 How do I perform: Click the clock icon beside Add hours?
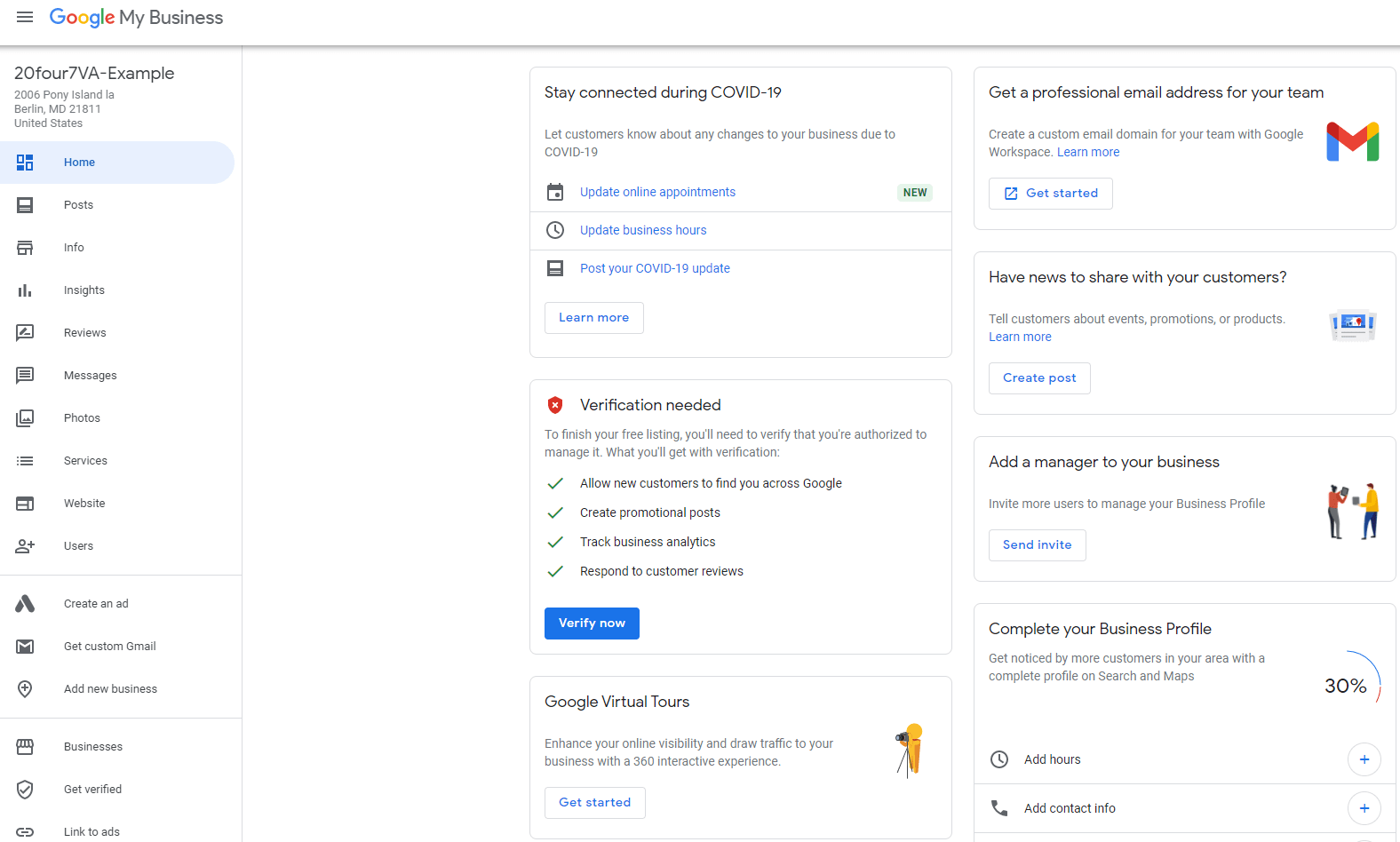pyautogui.click(x=999, y=759)
